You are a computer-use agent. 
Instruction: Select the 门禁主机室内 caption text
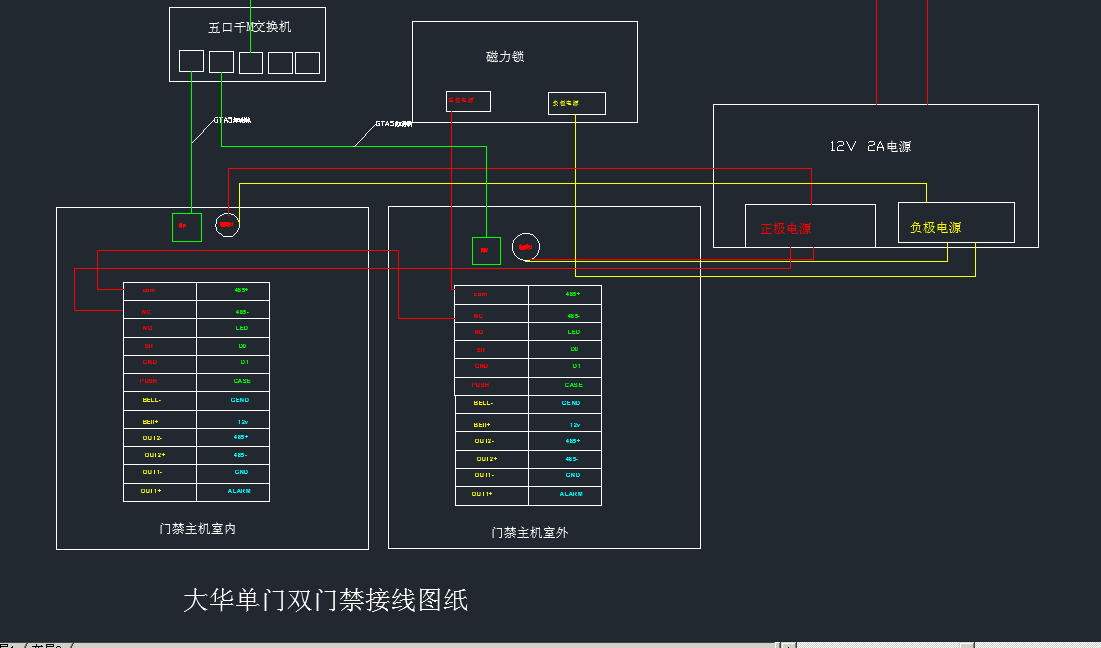197,529
